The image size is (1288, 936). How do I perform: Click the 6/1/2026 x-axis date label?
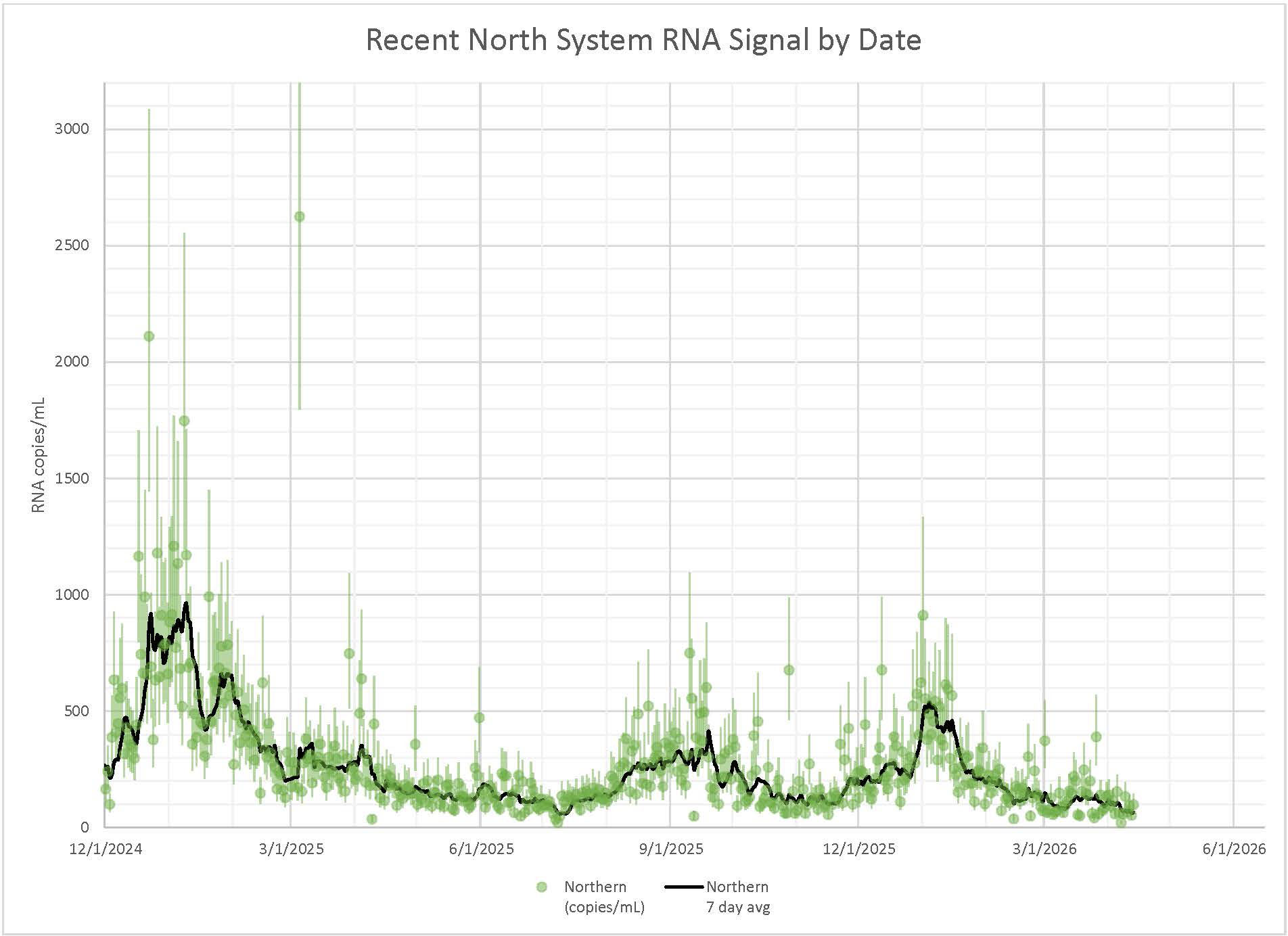pos(1234,849)
